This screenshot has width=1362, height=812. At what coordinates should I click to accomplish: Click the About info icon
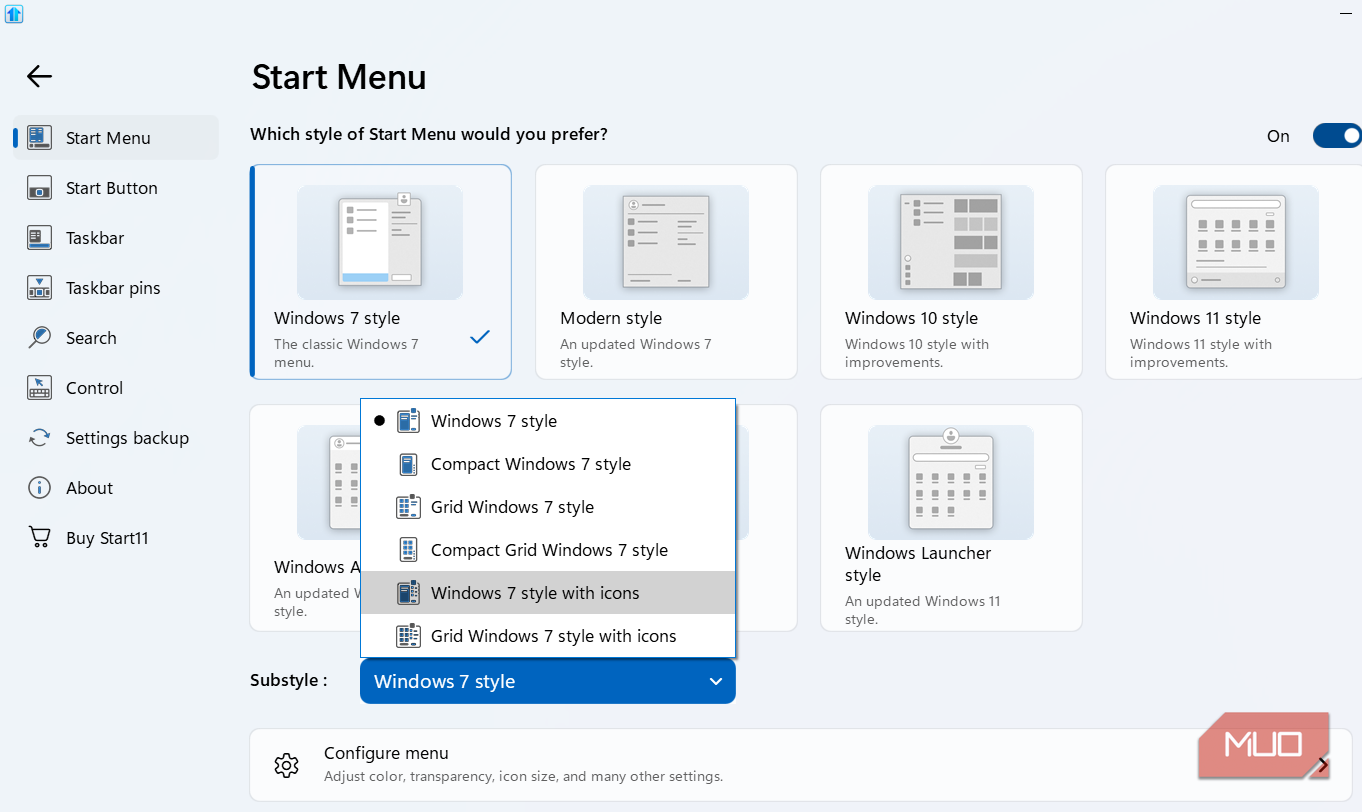pos(39,488)
